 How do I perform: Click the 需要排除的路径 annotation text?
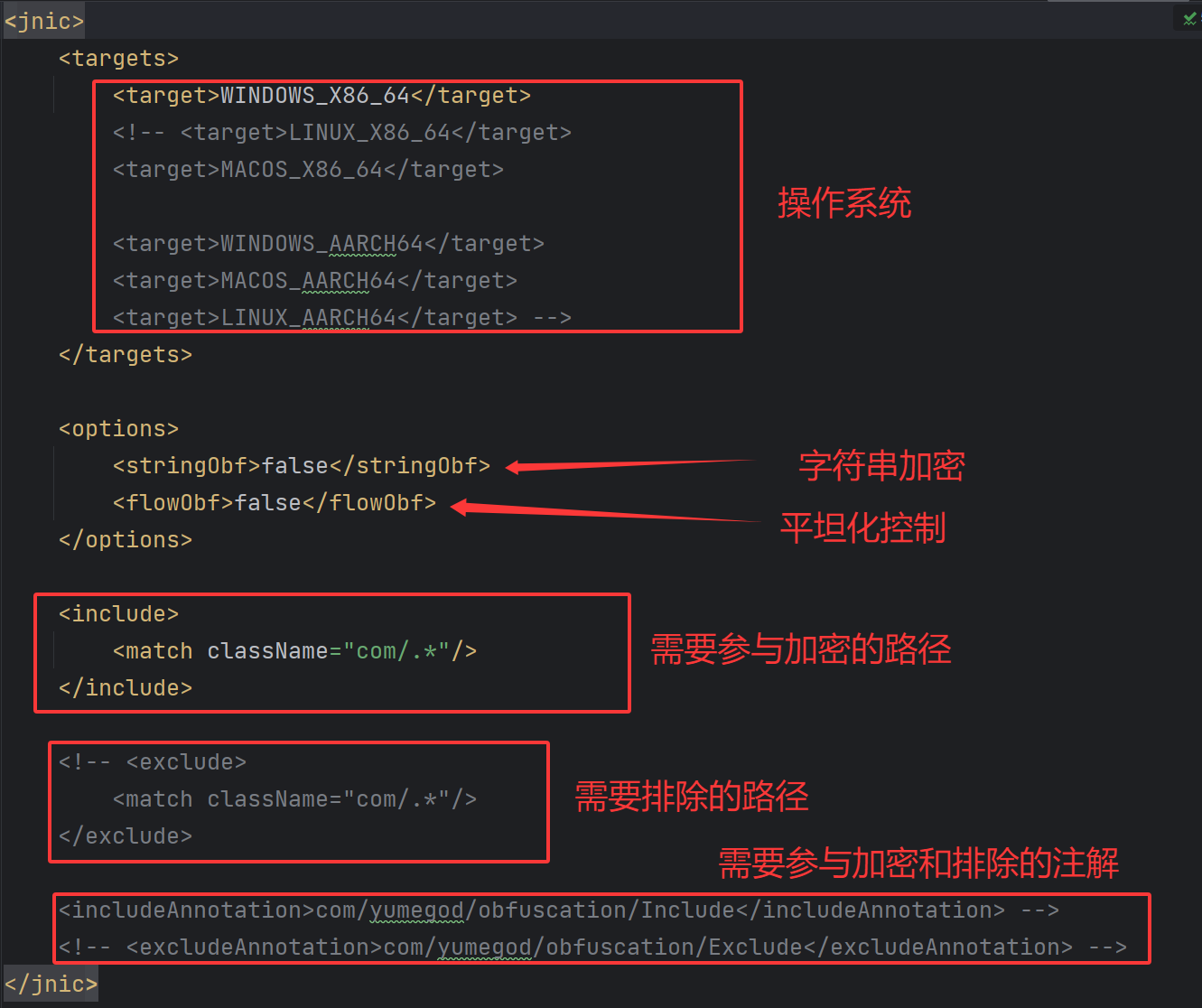(691, 796)
